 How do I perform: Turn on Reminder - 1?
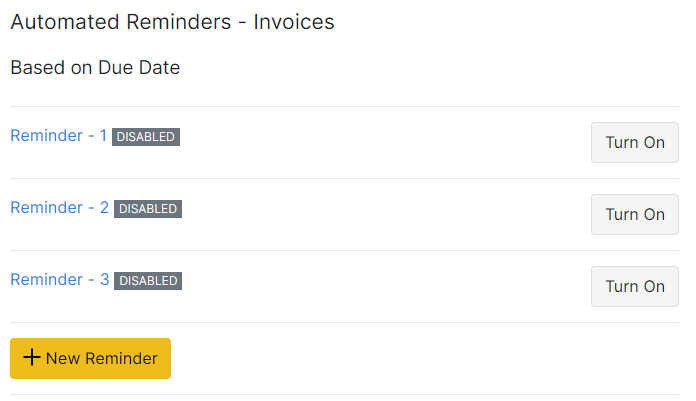[634, 142]
